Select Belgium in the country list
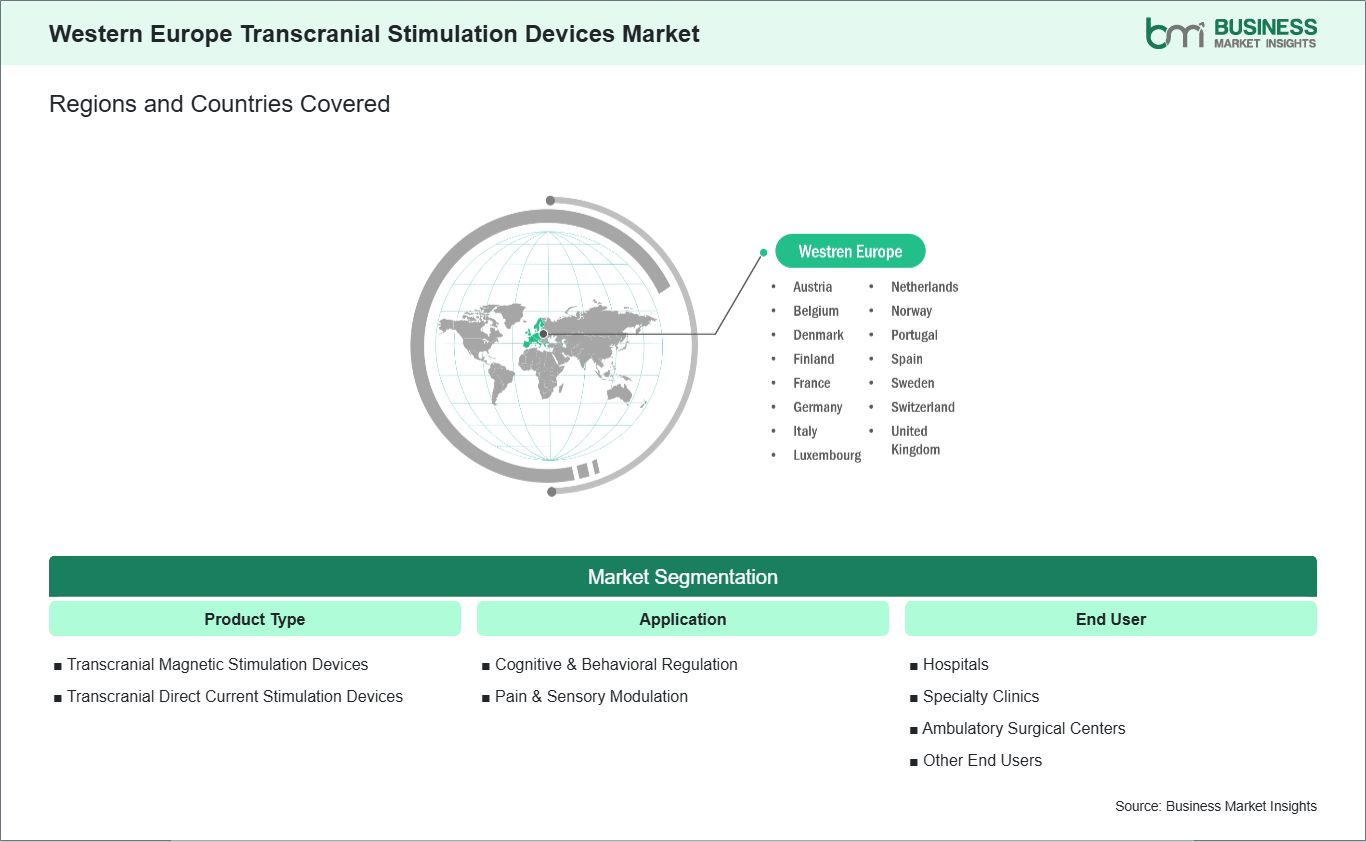This screenshot has height=842, width=1366. tap(816, 311)
